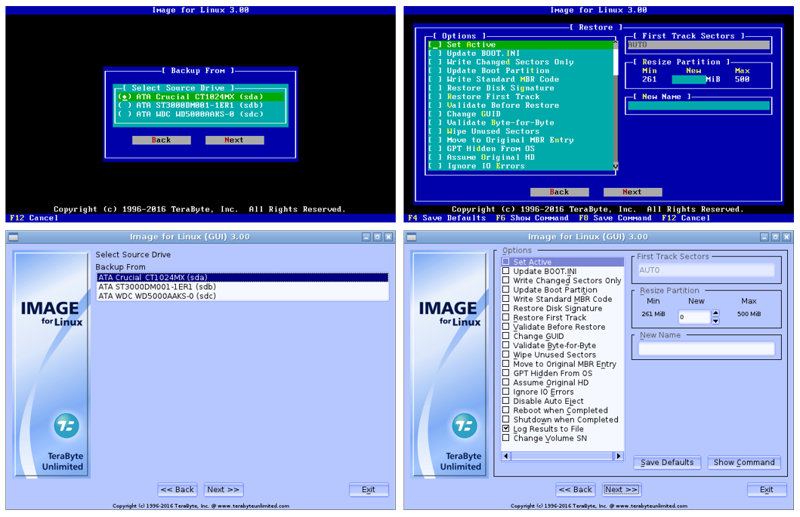The height and width of the screenshot is (517, 800).
Task: Toggle Reboot when Completed checkbox in GUI
Action: click(506, 410)
